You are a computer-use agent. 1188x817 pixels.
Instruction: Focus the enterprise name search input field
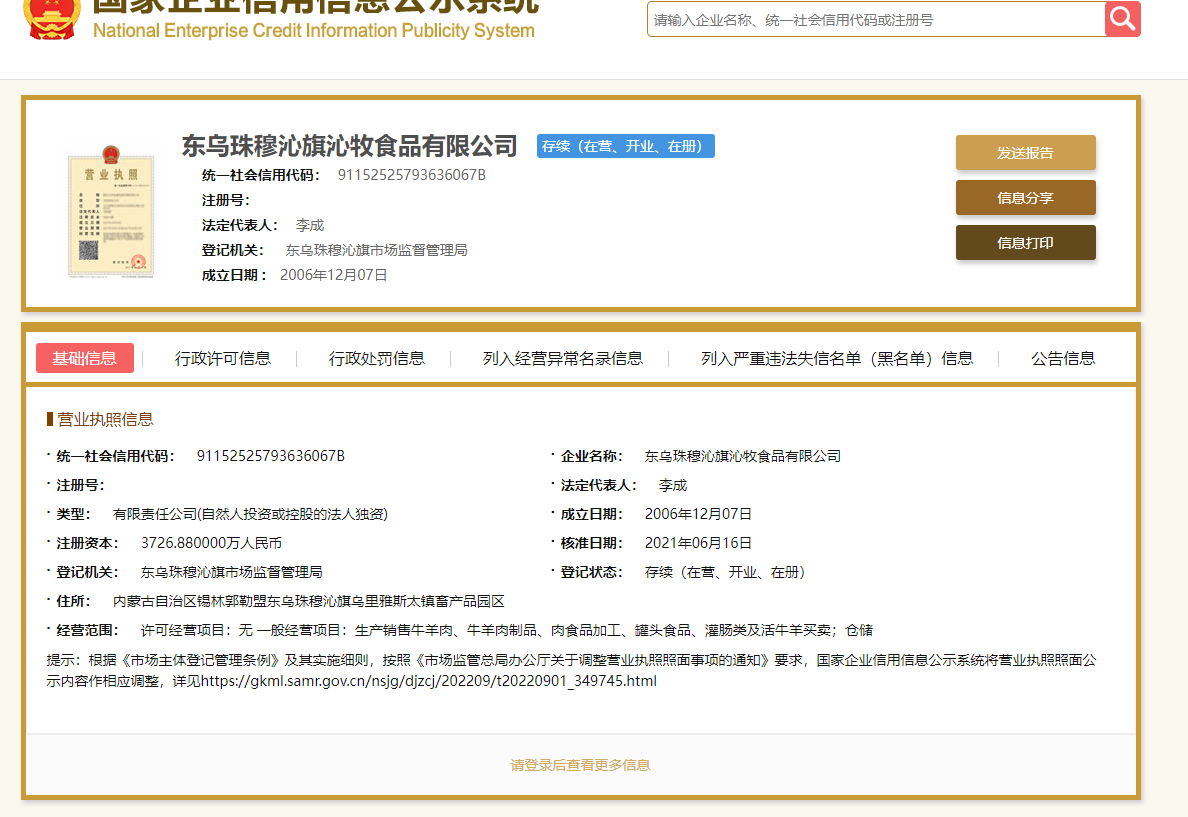point(877,20)
